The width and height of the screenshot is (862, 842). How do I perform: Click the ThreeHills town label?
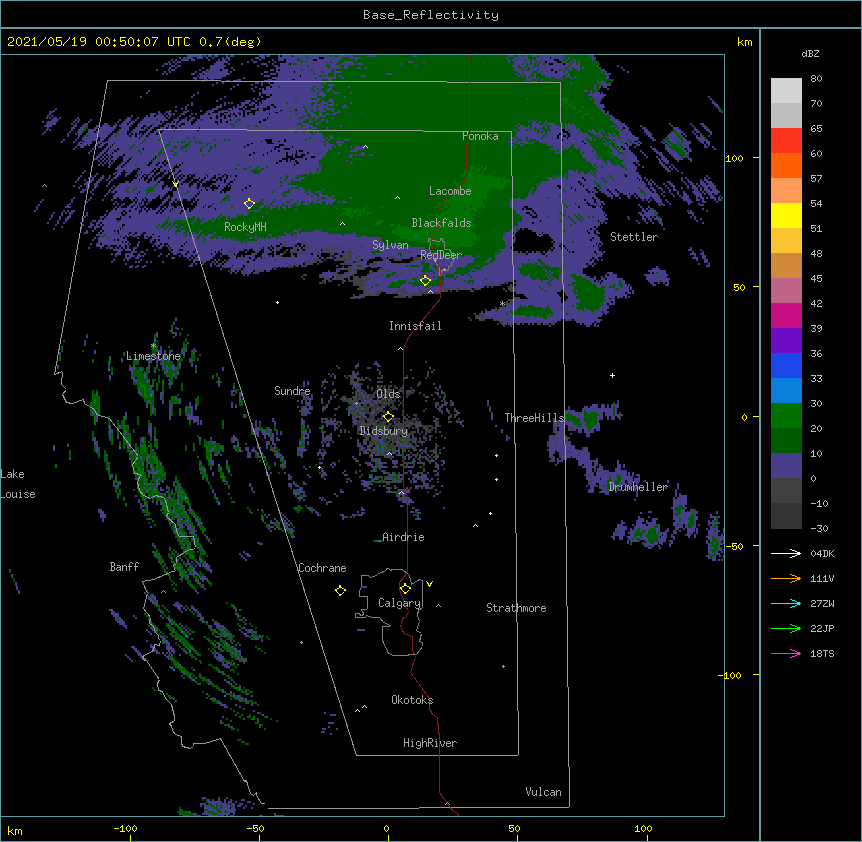[x=534, y=418]
